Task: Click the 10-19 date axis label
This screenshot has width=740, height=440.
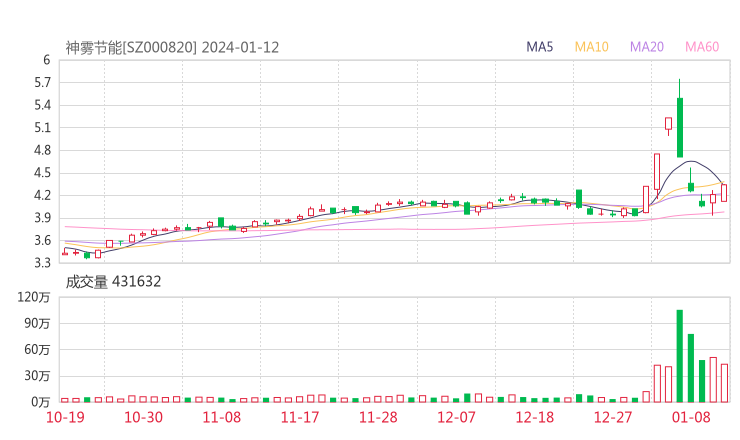Action: click(x=65, y=417)
